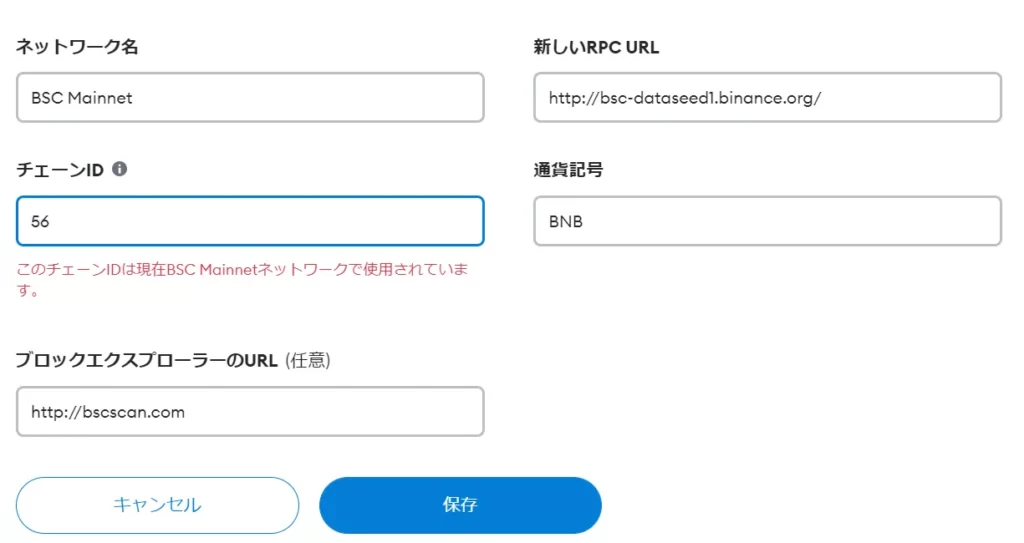Click the (任意) optional marker text
Viewport: 1024px width, 543px height.
(308, 360)
